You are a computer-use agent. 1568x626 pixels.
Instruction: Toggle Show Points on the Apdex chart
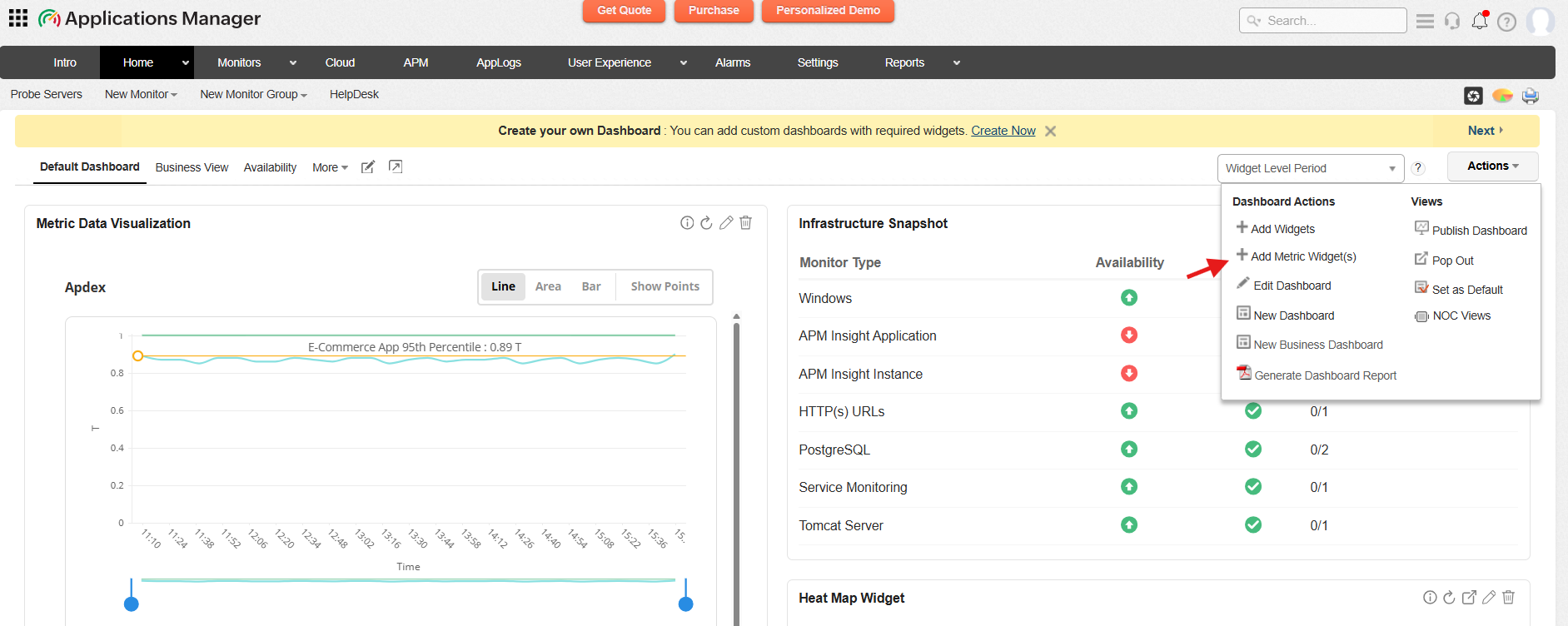coord(665,286)
